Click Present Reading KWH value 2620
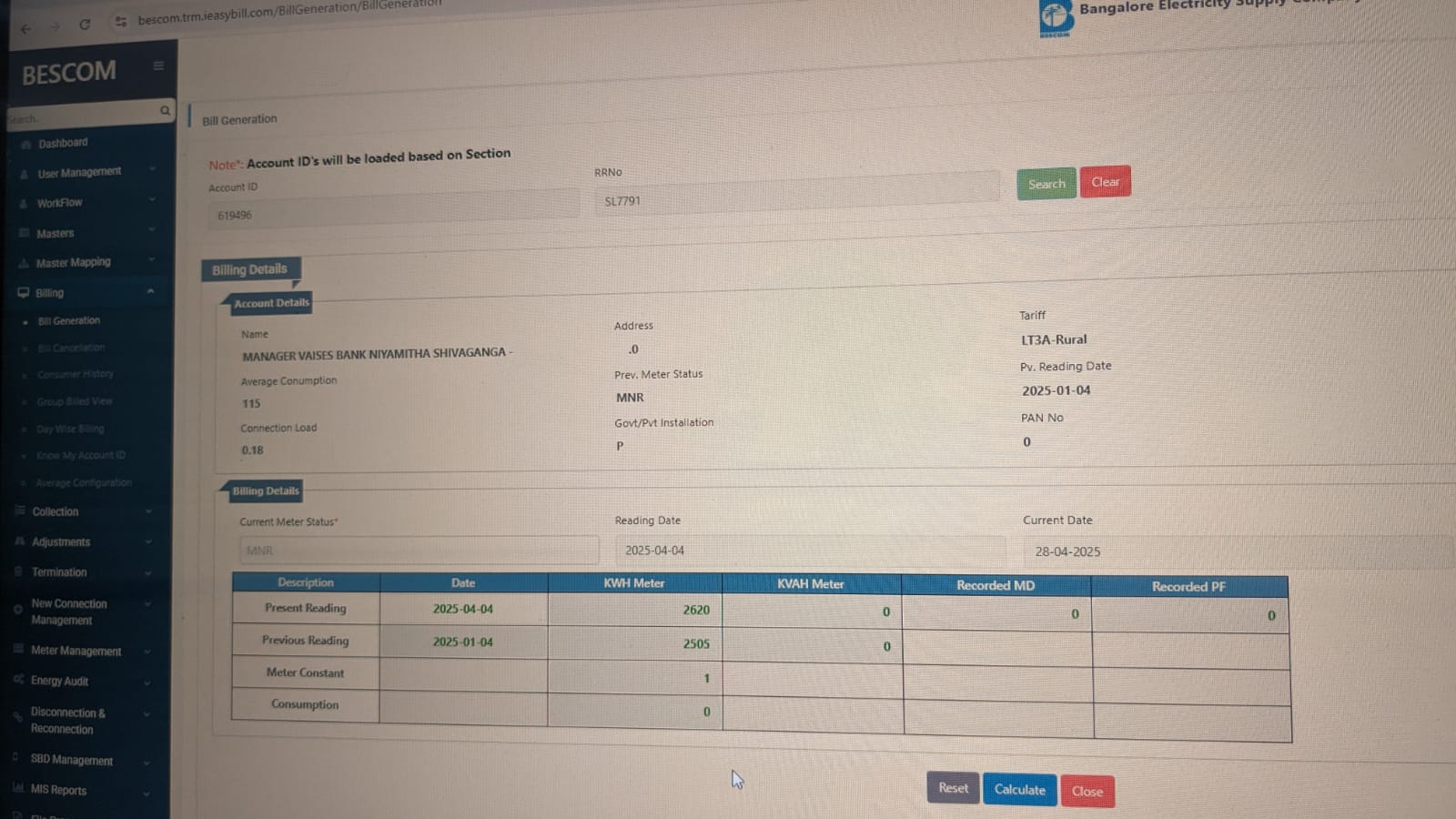1456x819 pixels. (696, 610)
